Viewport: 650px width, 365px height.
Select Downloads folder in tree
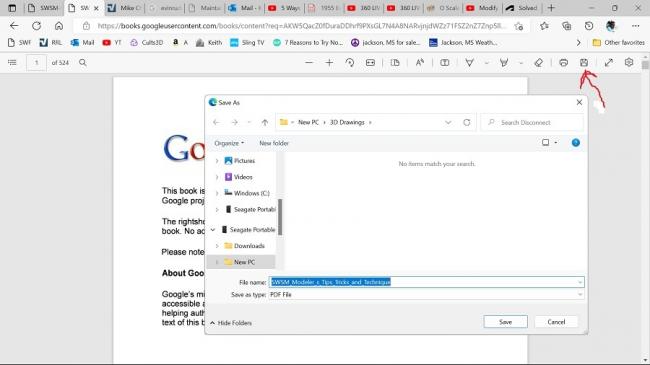[x=245, y=246]
